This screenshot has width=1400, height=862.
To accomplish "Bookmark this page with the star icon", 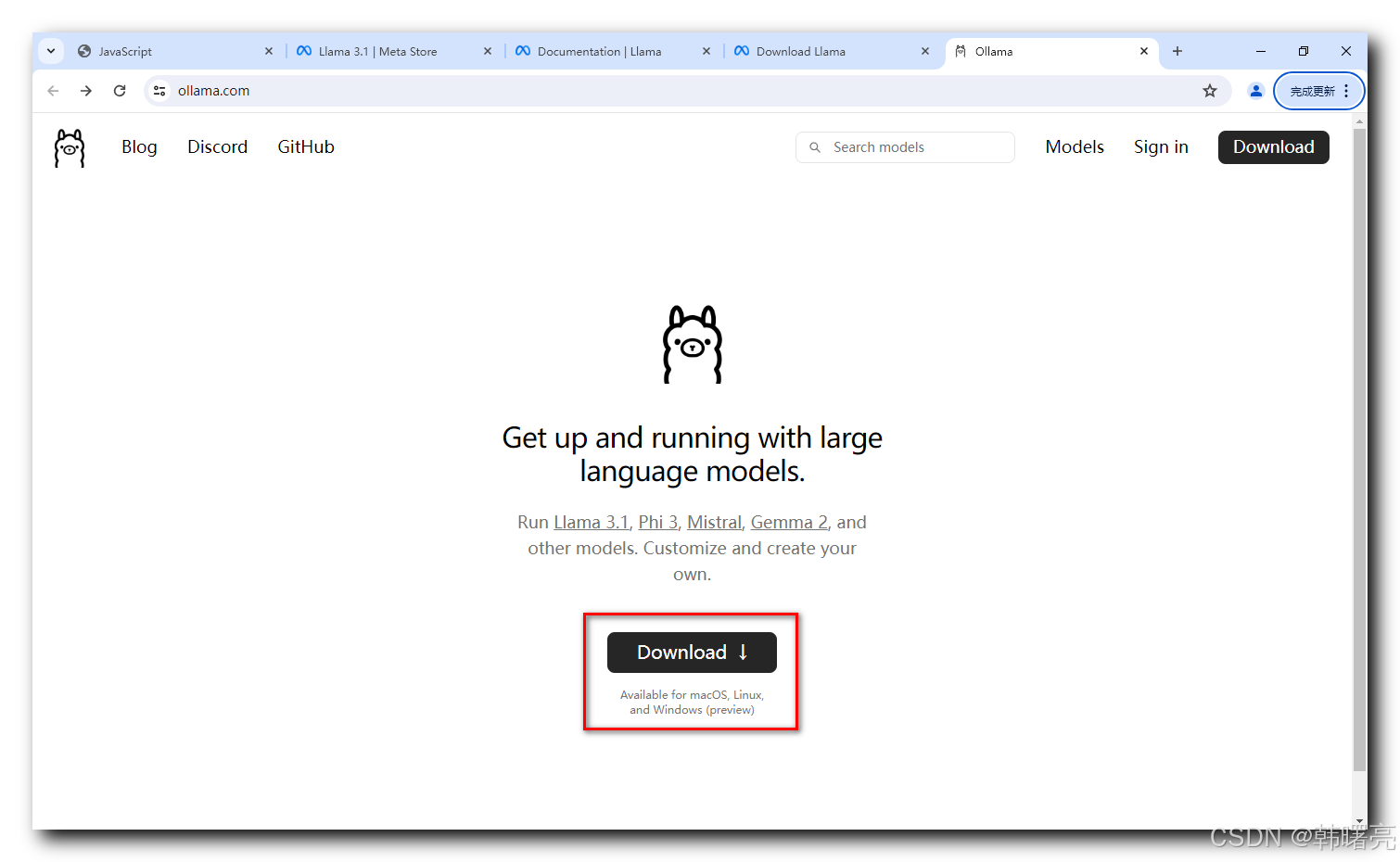I will click(1210, 91).
